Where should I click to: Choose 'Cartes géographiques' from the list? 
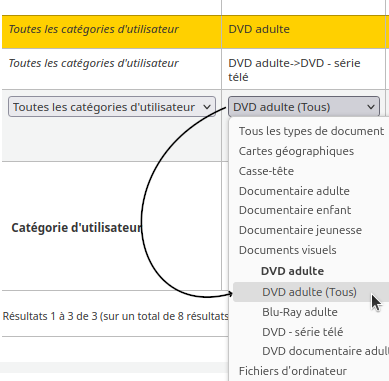[x=296, y=151]
